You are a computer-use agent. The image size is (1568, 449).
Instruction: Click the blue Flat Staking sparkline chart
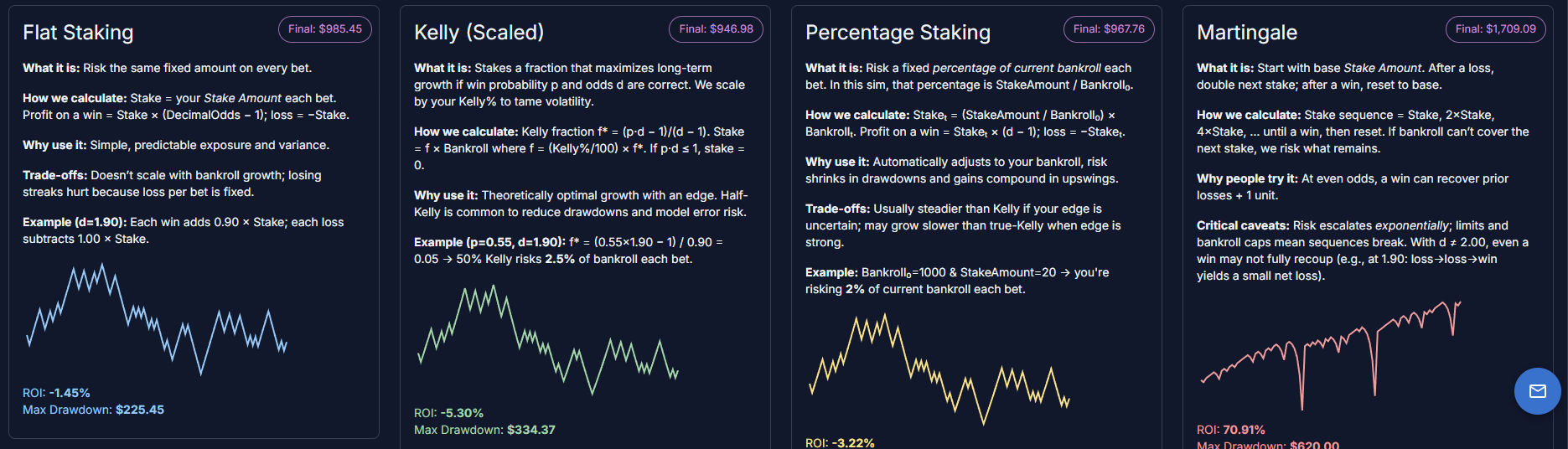(x=157, y=319)
